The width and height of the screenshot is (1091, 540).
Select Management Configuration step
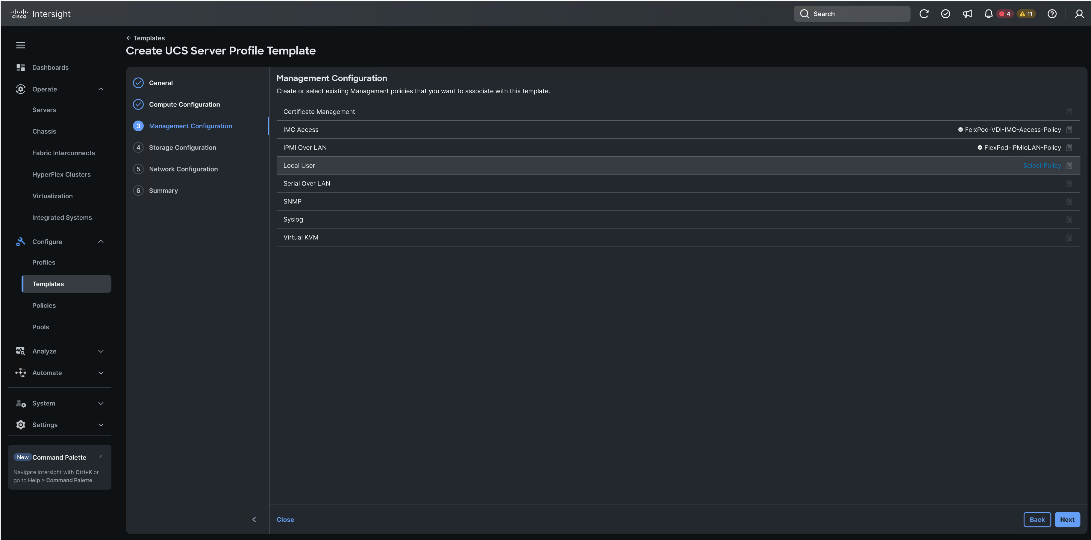tap(191, 126)
